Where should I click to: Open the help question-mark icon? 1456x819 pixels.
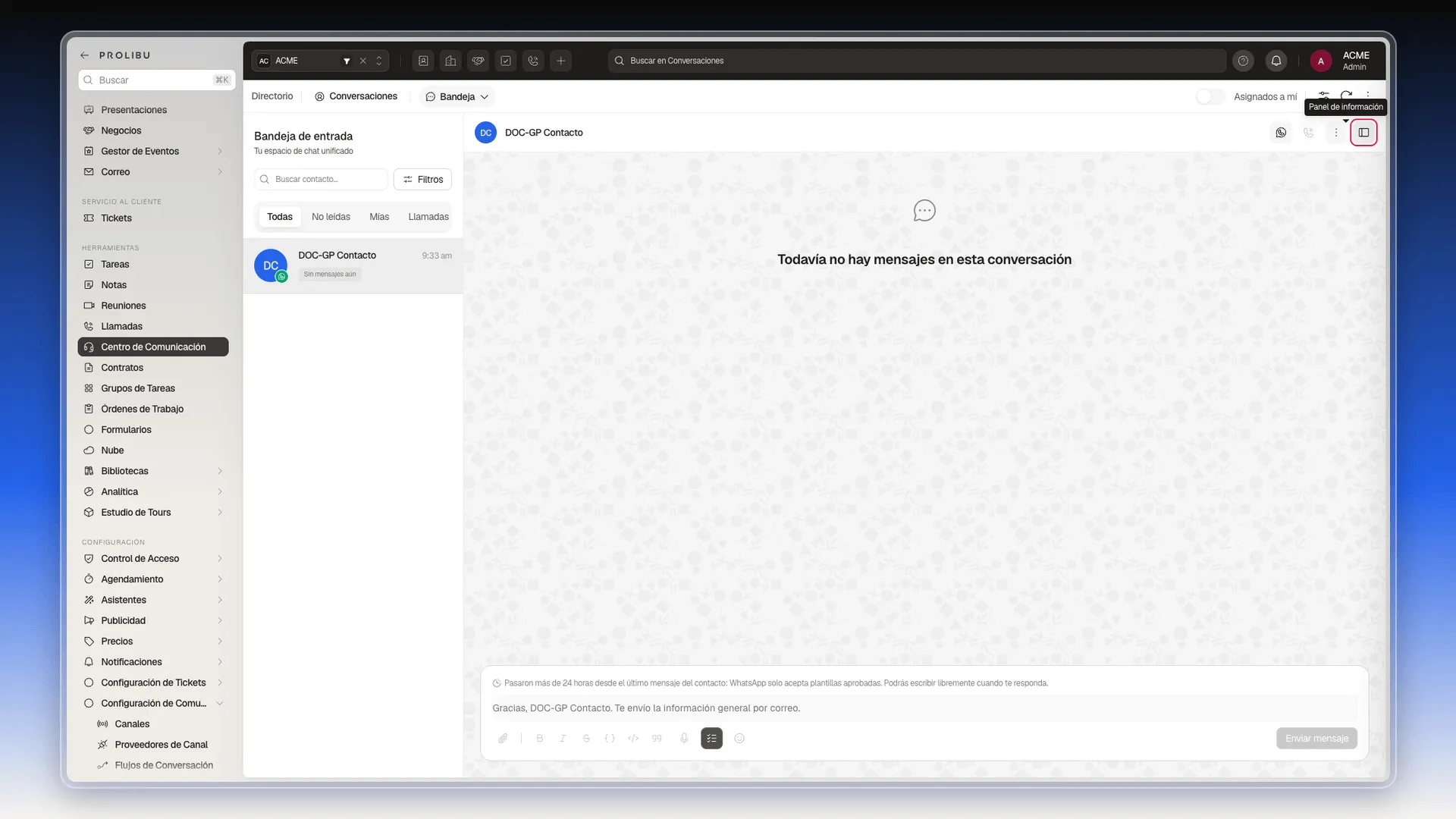click(1243, 61)
